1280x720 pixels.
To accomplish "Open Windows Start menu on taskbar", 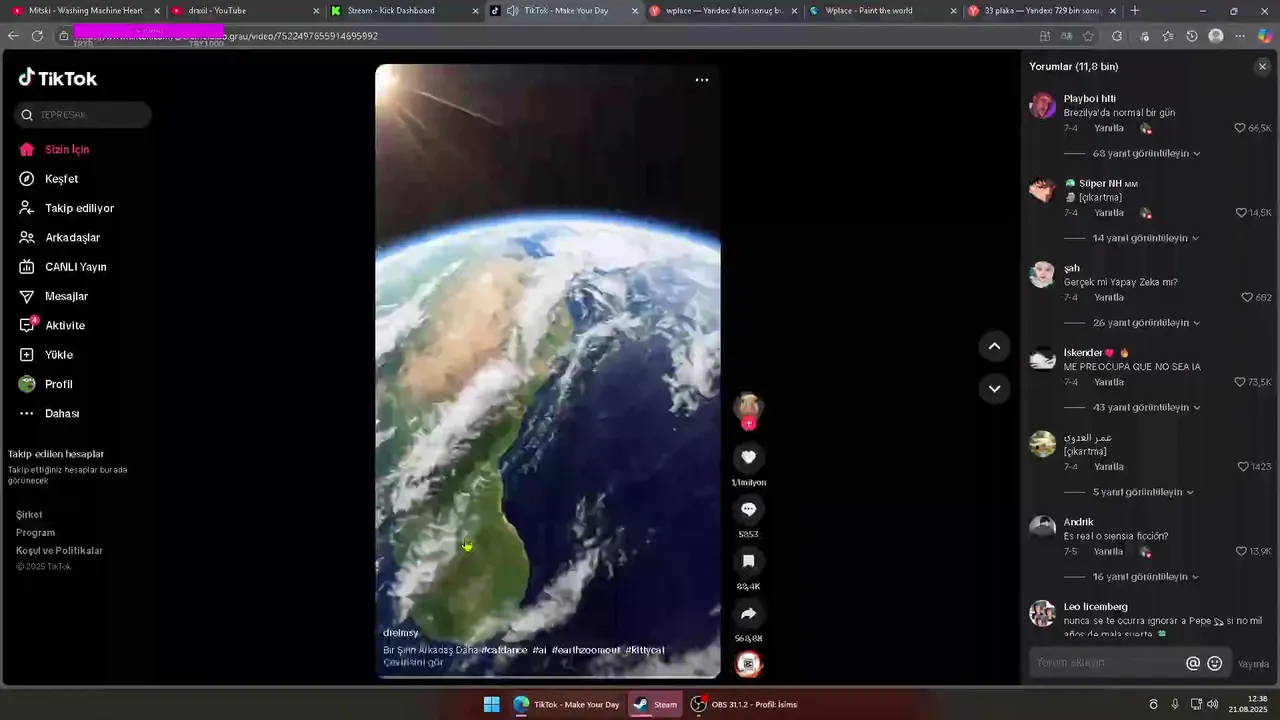I will click(x=491, y=704).
